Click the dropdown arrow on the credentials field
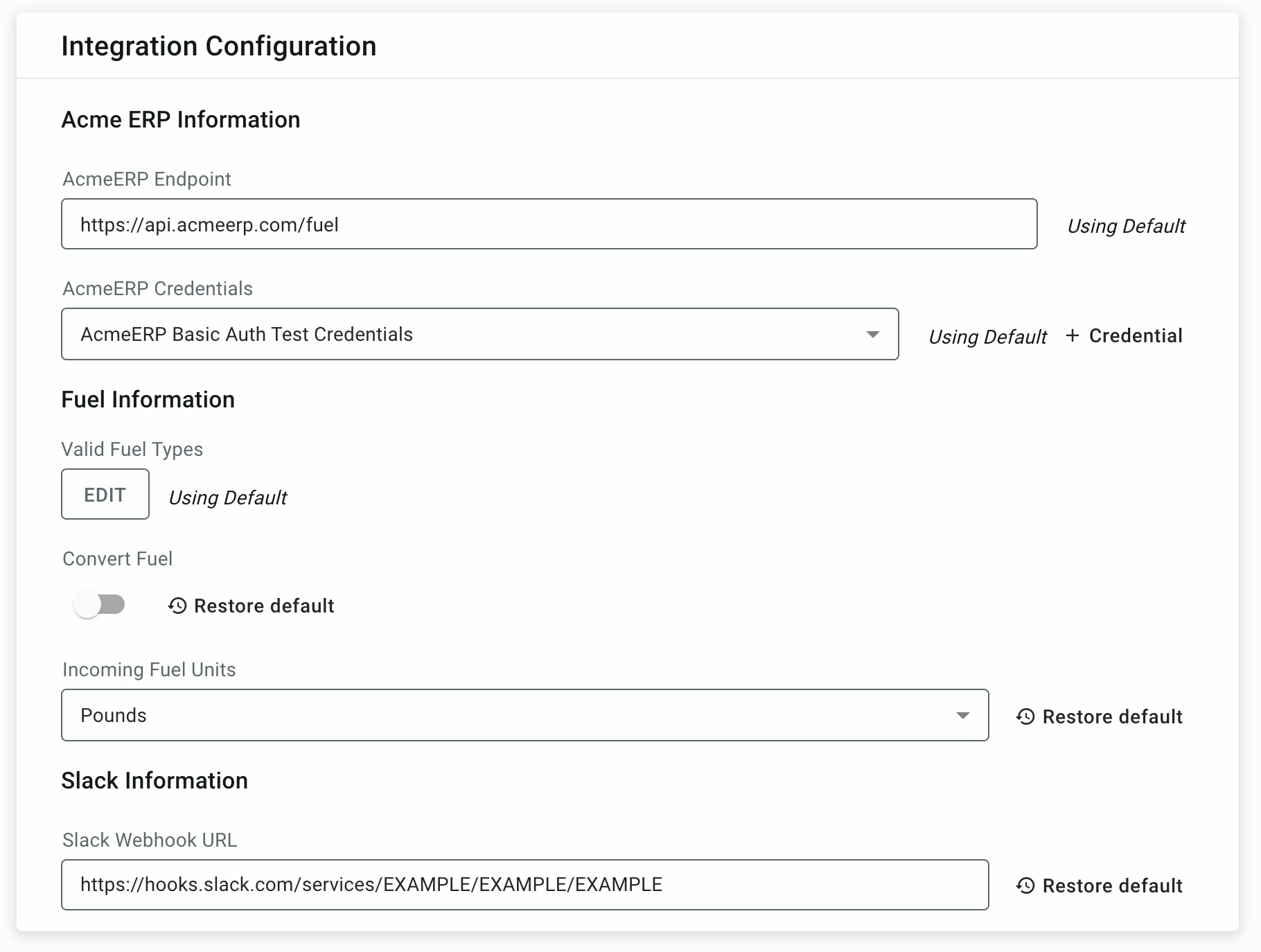This screenshot has height=952, width=1261. [x=873, y=334]
